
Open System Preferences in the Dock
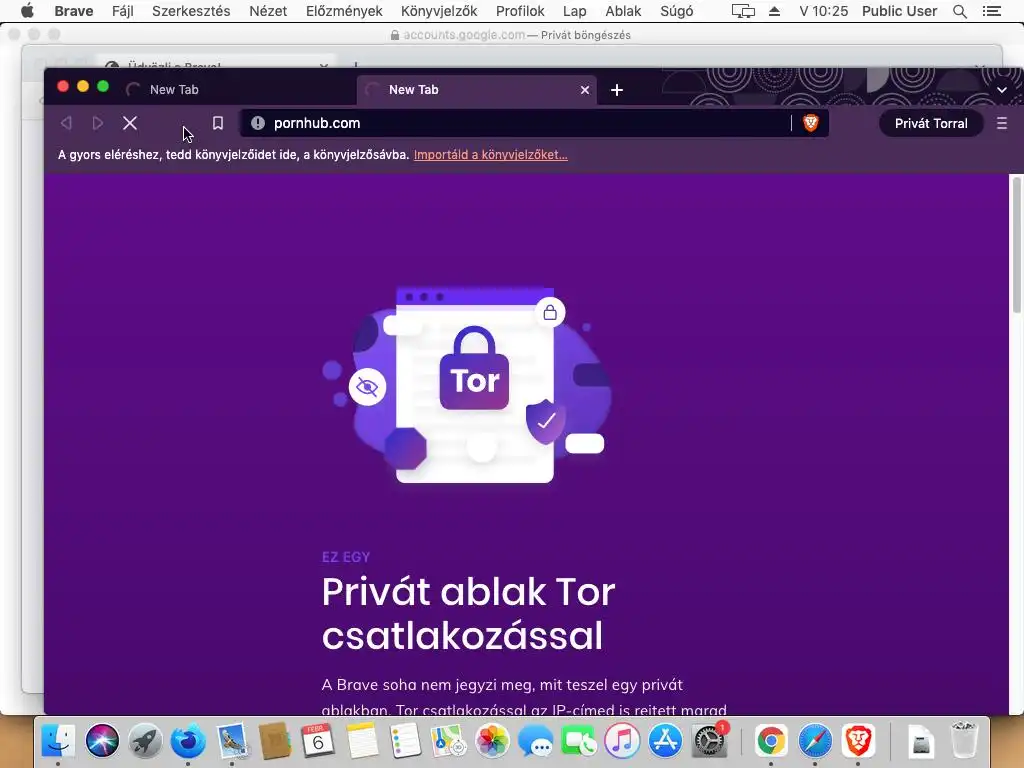tap(709, 741)
